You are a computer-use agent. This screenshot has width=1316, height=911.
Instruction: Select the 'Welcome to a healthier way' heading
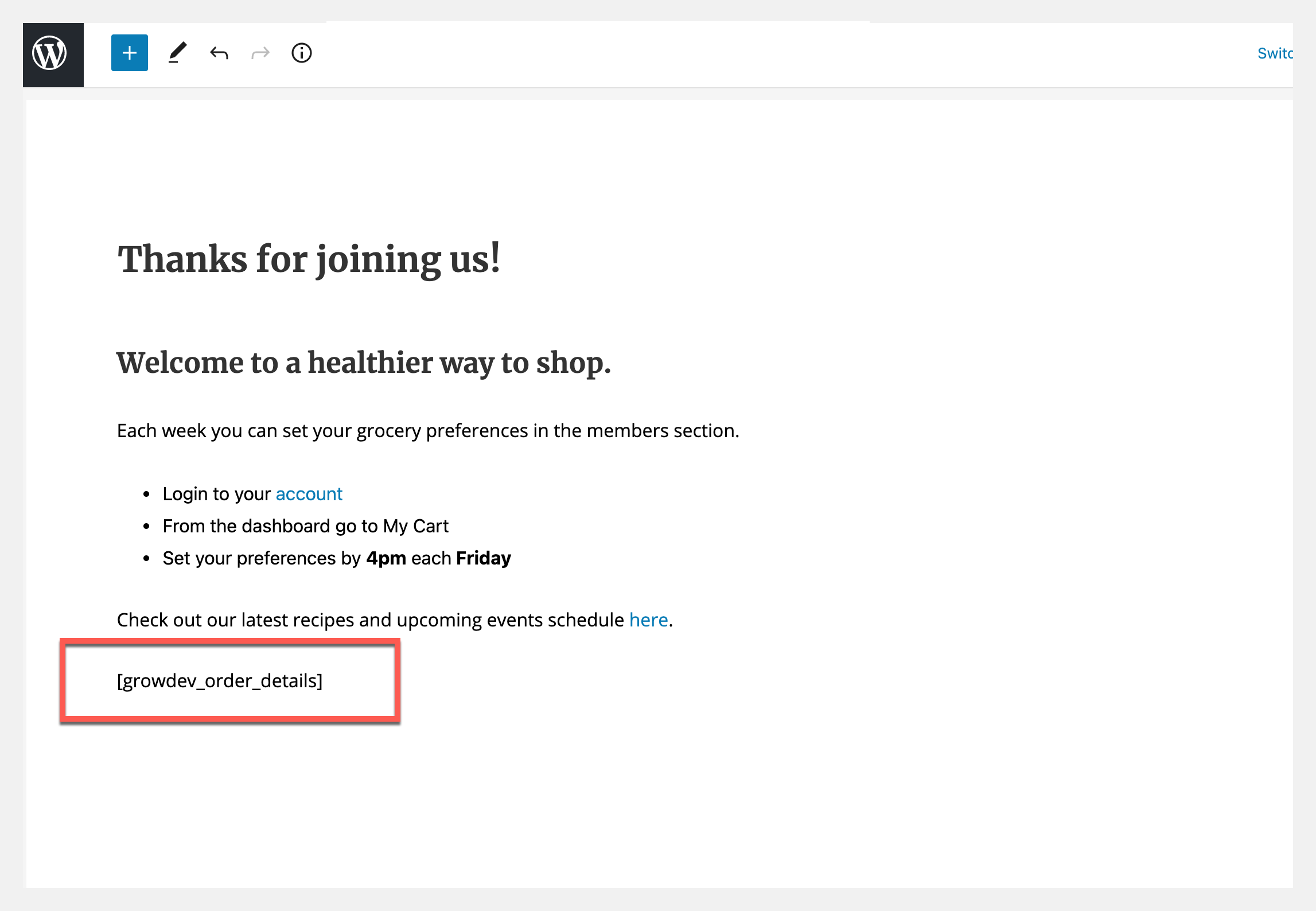[x=363, y=363]
